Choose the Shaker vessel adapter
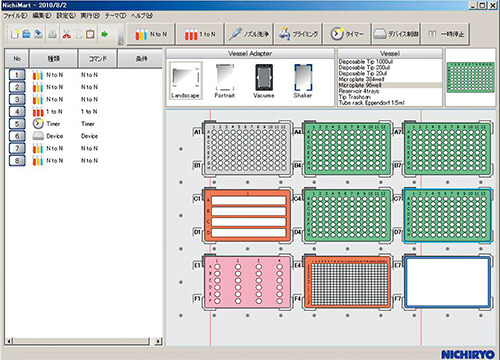Screen dimensions: 500x360 (303, 81)
